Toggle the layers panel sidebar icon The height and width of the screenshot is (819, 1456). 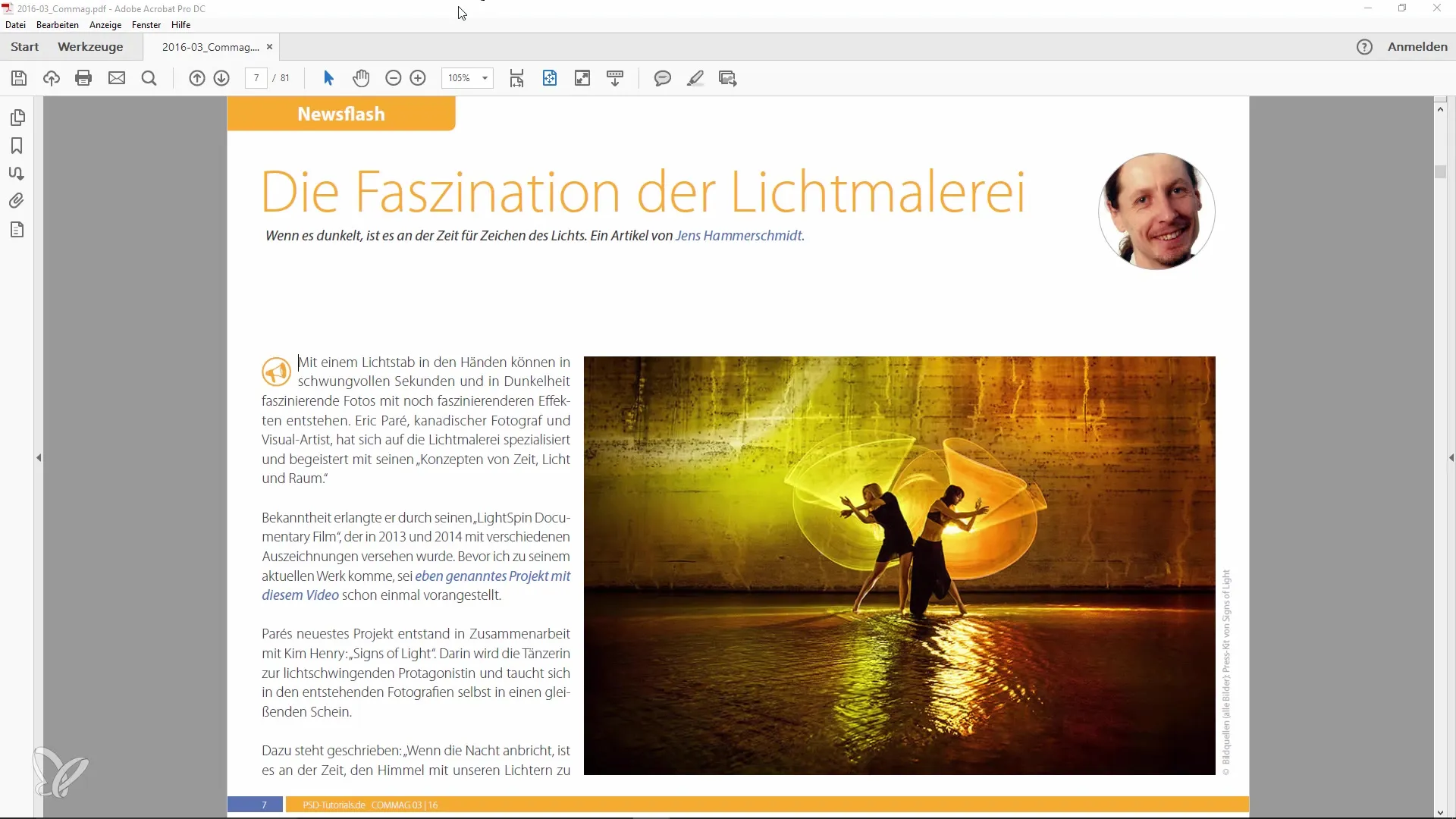17,230
